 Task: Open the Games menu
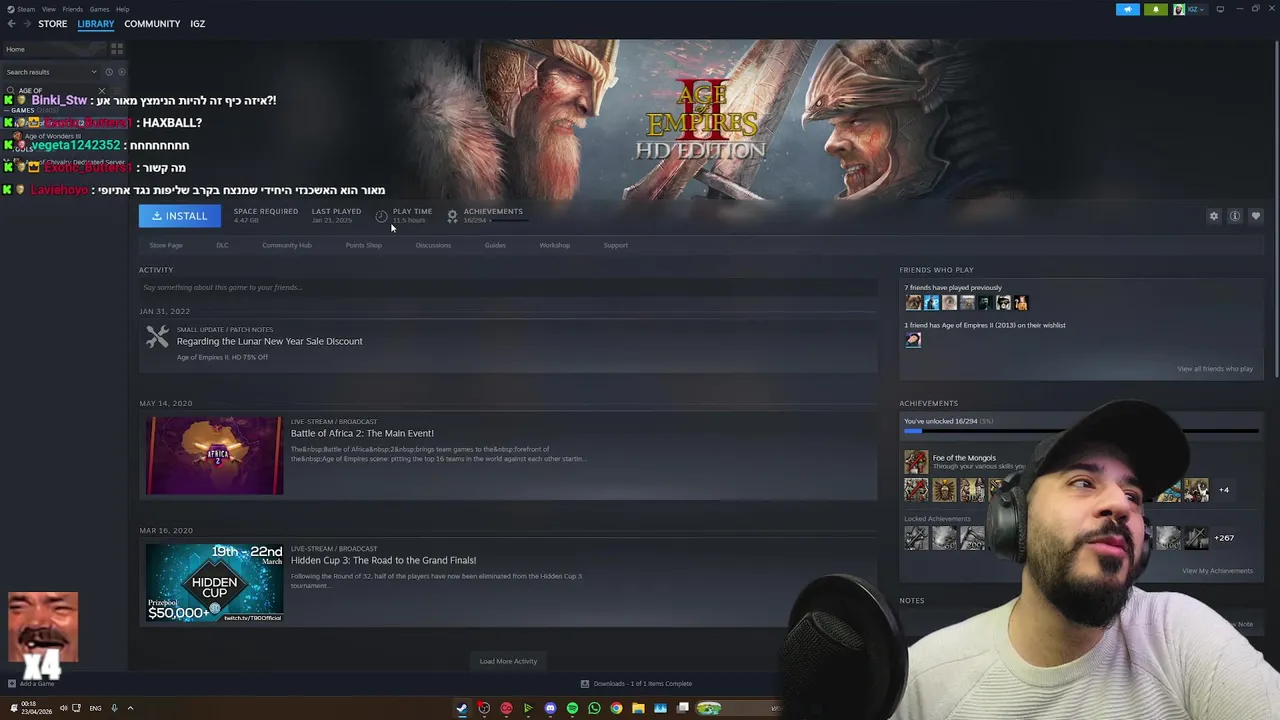[99, 9]
